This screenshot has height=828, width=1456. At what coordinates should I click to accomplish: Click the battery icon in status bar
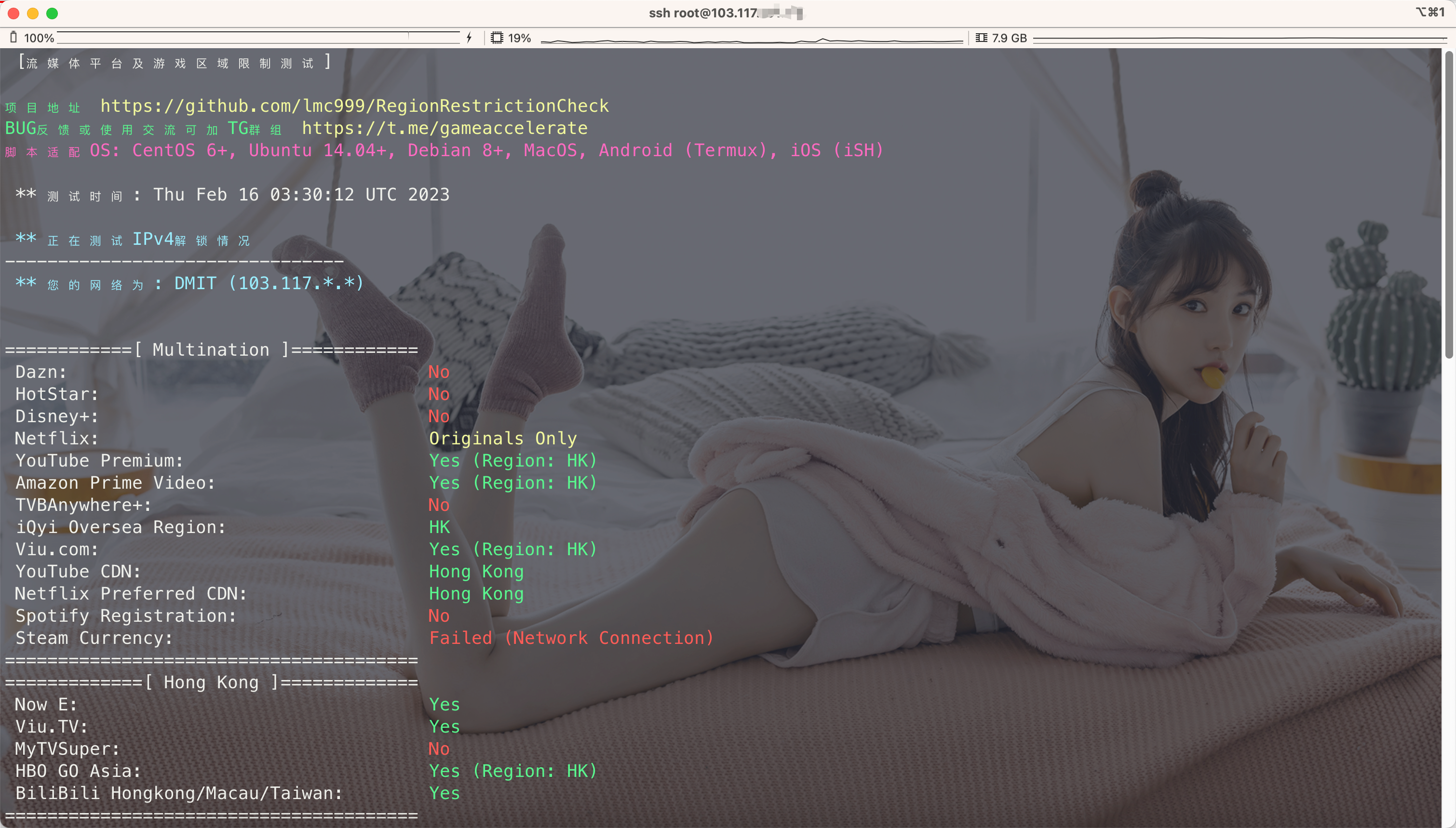13,38
